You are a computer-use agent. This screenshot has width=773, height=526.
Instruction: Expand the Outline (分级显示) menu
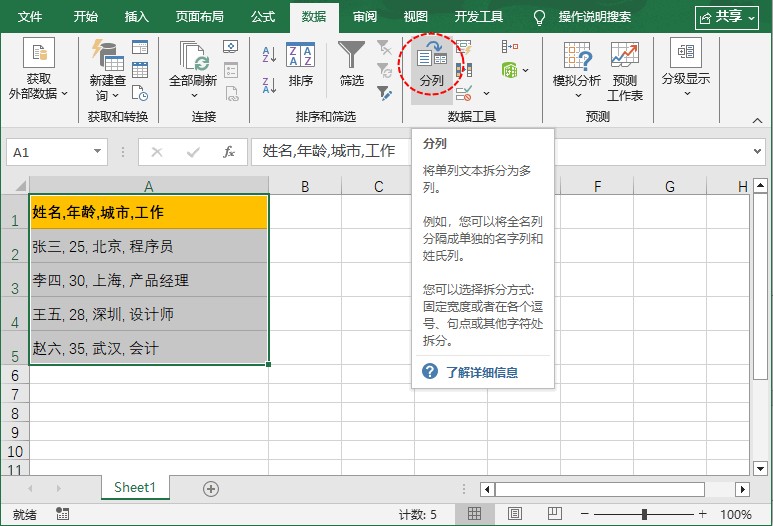[686, 68]
